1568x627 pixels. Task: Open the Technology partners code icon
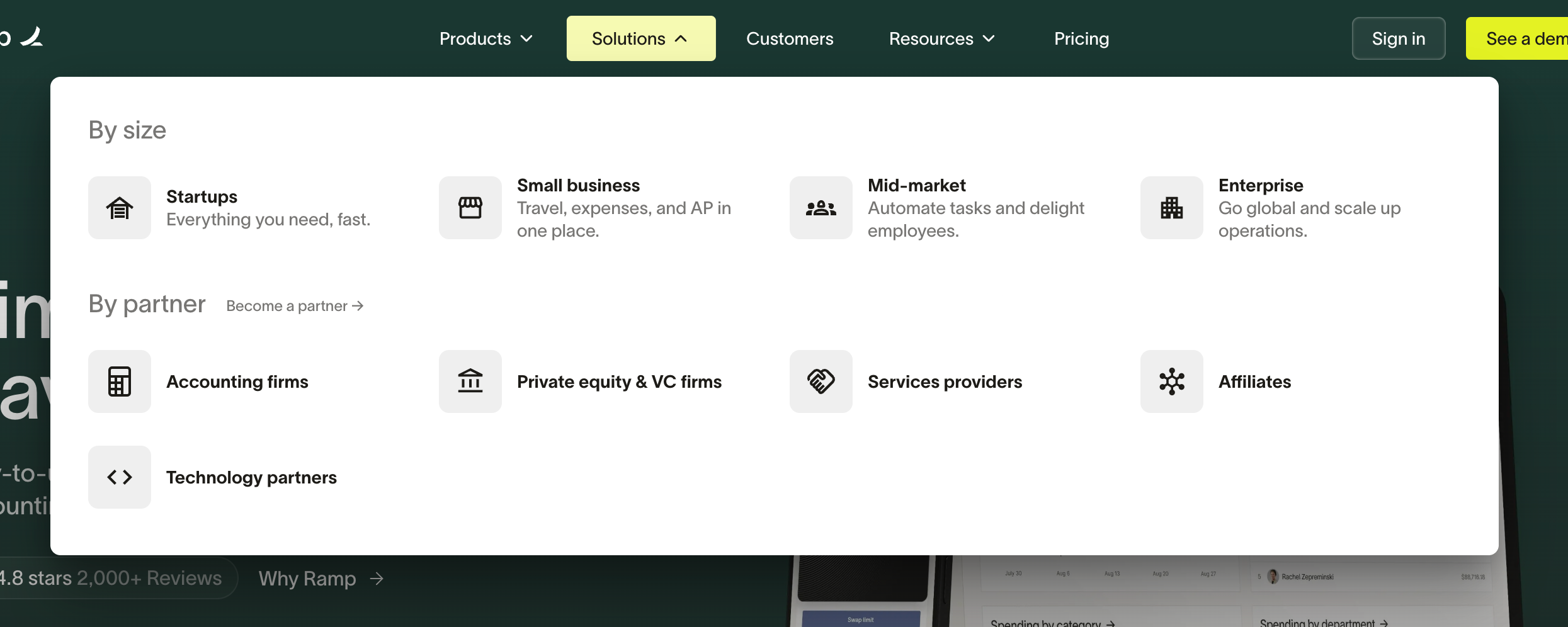click(119, 477)
